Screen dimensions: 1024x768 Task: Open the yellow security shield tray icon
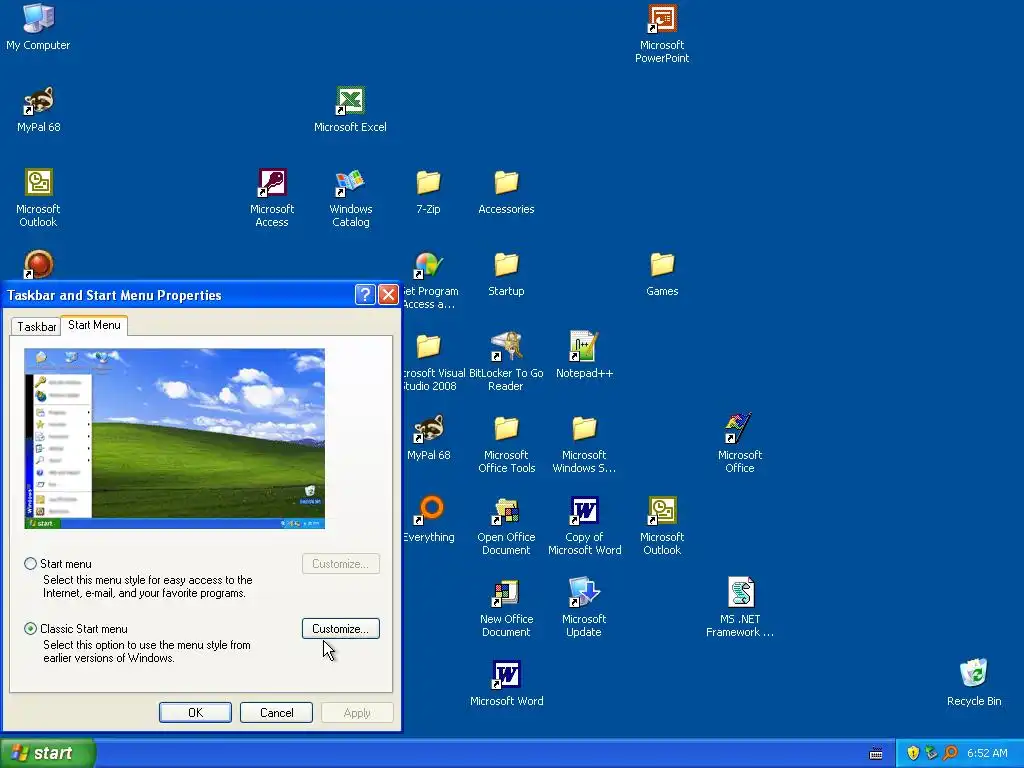(913, 753)
